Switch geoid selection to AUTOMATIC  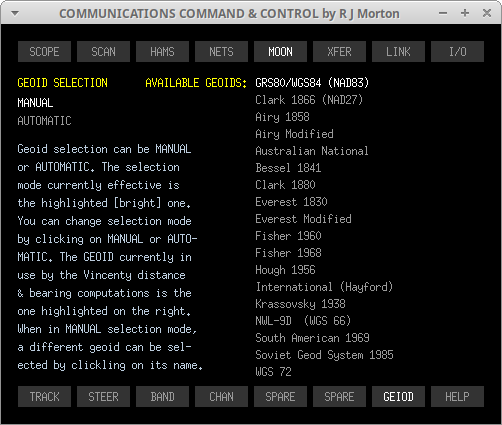(x=44, y=121)
